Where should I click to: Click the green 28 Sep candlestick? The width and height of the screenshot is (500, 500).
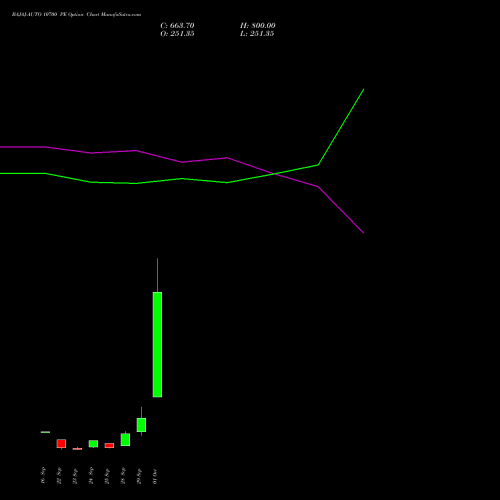[125, 439]
